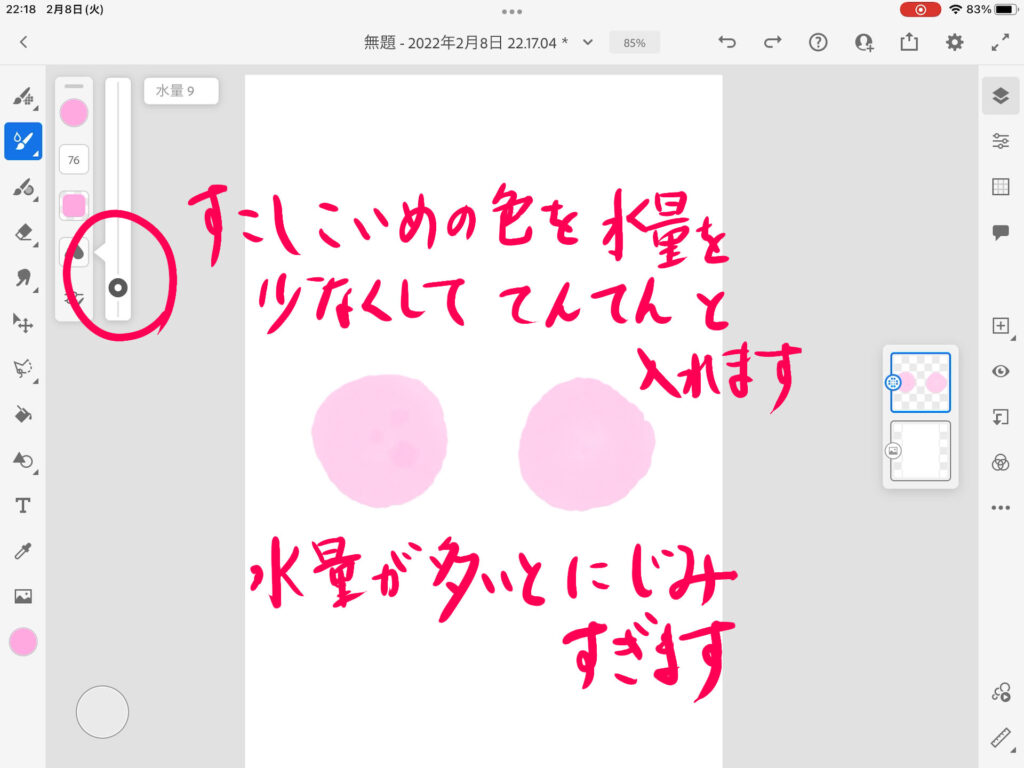Select the Pixel Brush tool
The image size is (1024, 768).
pyautogui.click(x=22, y=97)
